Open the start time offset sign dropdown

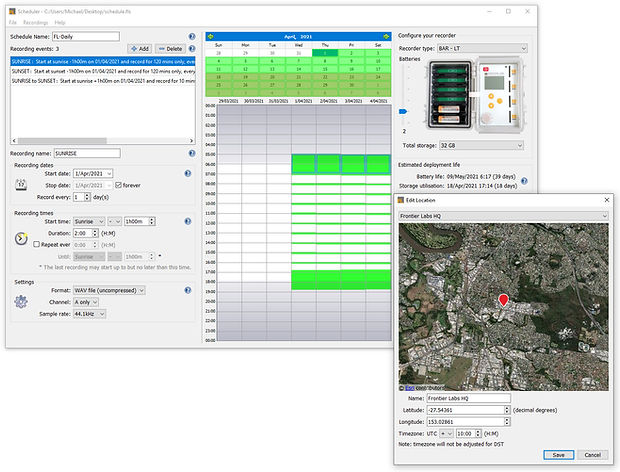(115, 221)
